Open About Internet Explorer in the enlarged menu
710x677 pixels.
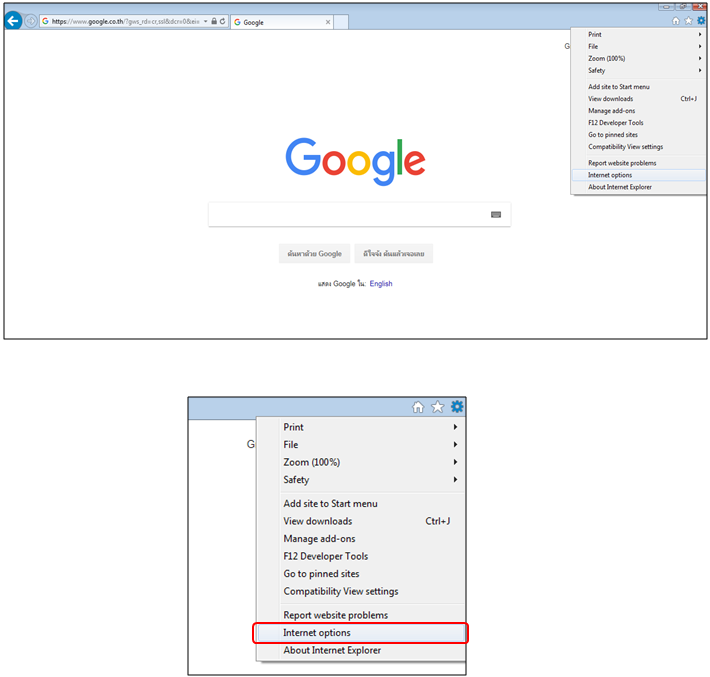click(x=361, y=650)
